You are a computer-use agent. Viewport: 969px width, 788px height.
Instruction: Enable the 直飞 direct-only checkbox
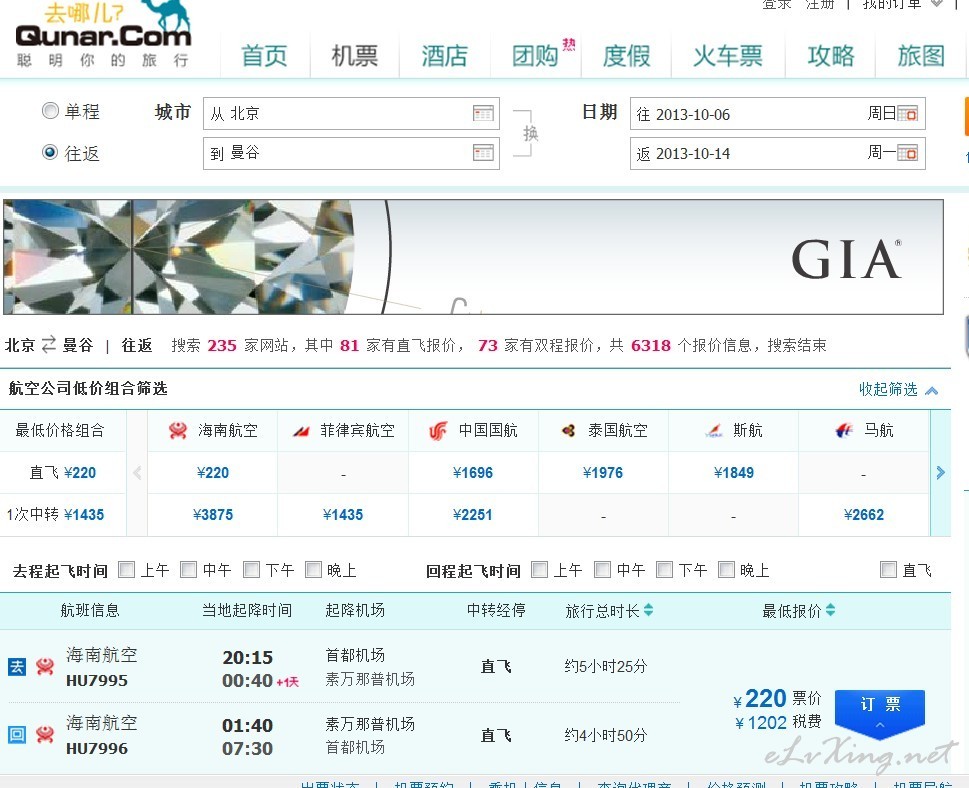click(889, 569)
